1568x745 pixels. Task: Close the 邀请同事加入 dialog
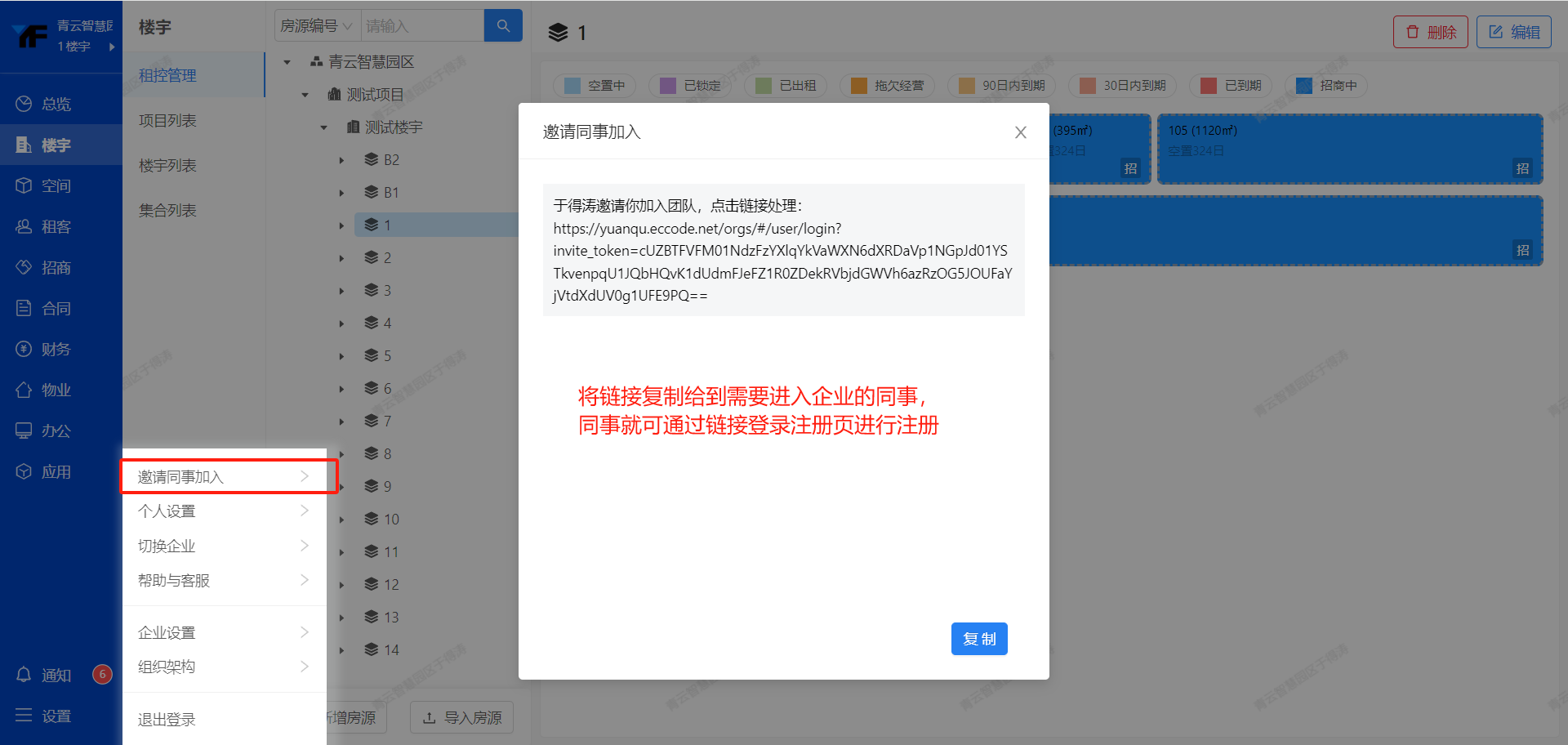point(1020,132)
